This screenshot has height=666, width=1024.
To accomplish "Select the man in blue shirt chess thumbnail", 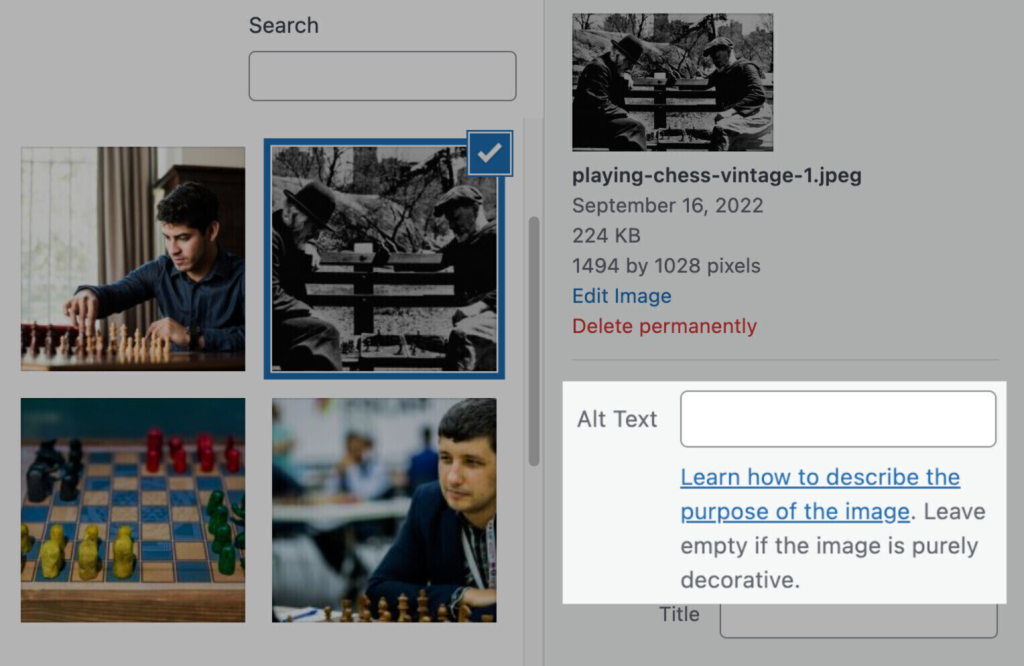I will (133, 258).
